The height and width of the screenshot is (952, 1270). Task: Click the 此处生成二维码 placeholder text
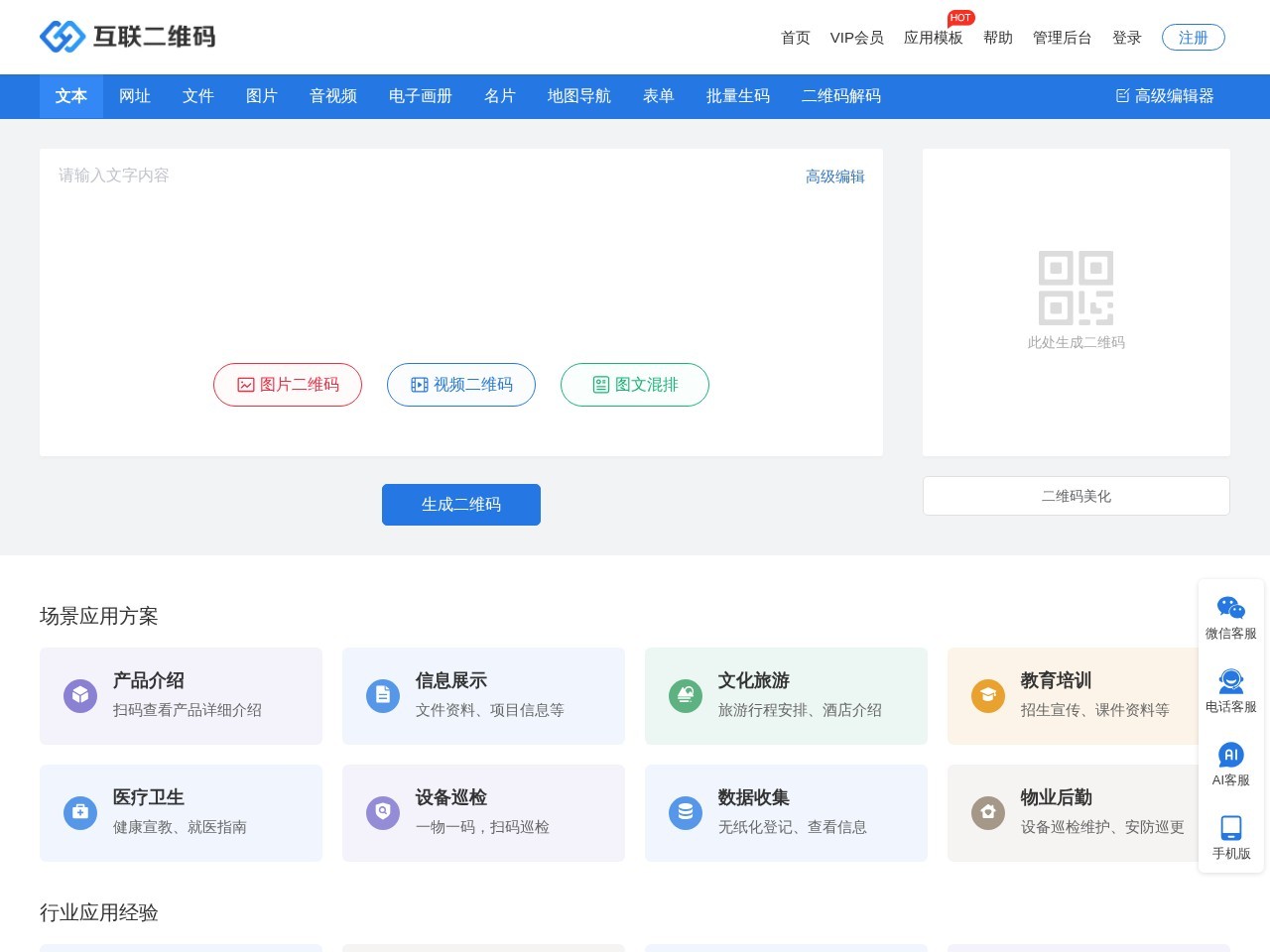point(1077,342)
